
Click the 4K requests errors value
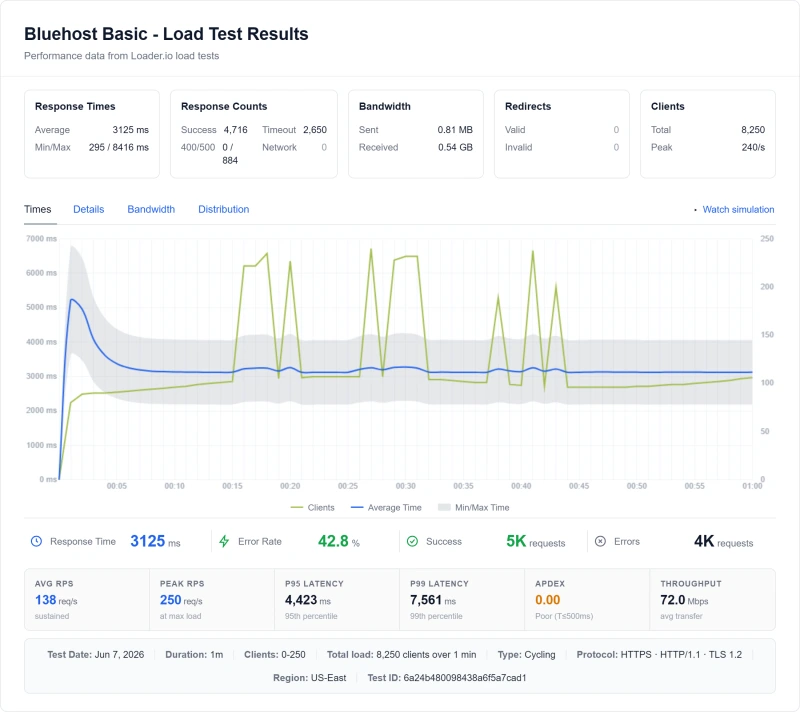[723, 541]
